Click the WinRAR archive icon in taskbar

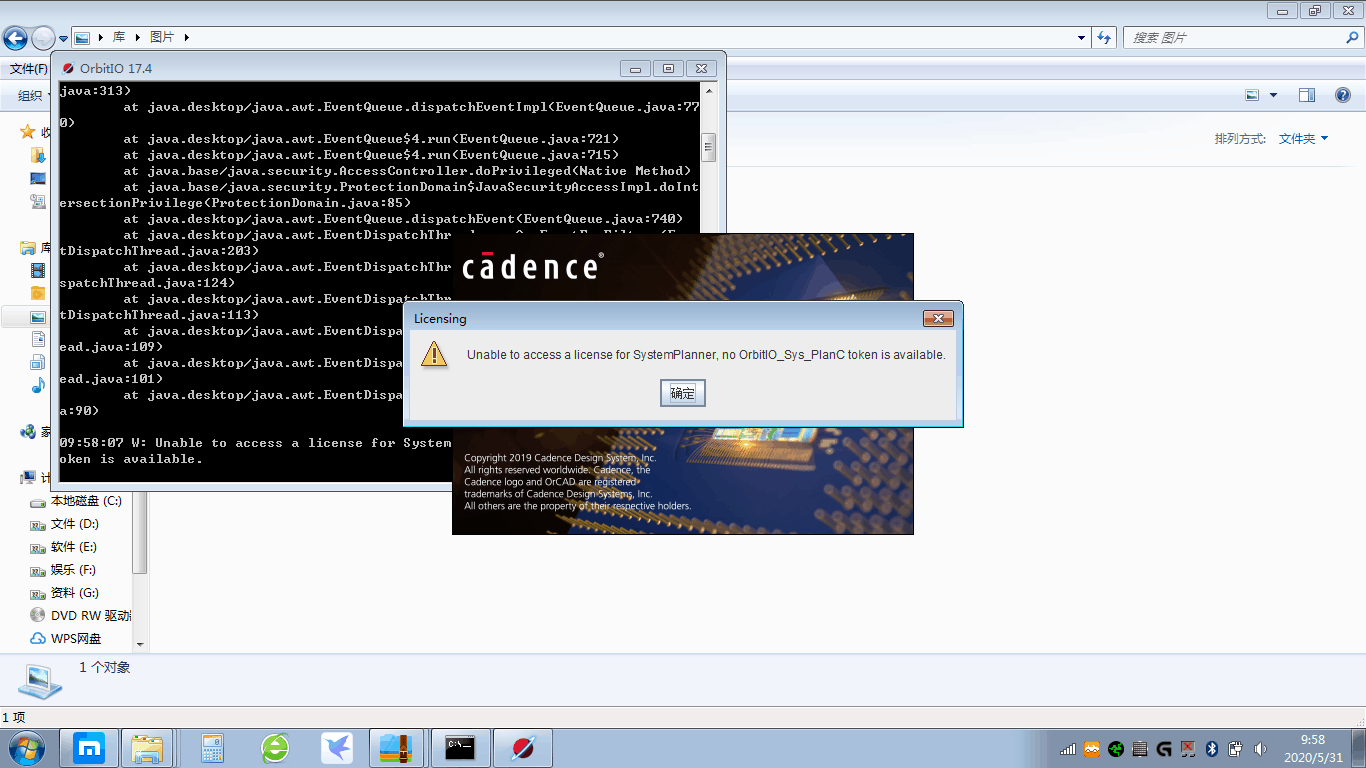397,748
